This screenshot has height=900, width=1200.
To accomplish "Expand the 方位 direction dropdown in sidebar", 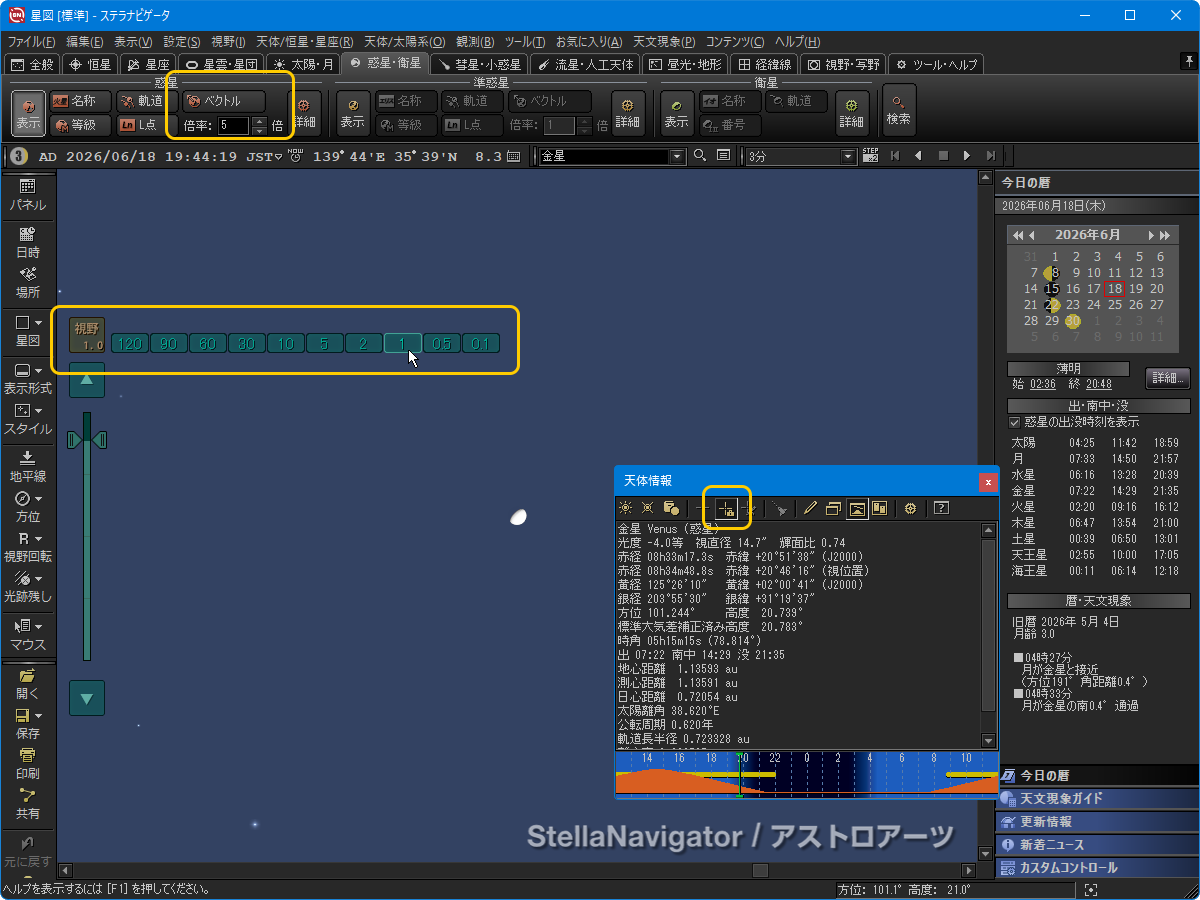I will 38,499.
